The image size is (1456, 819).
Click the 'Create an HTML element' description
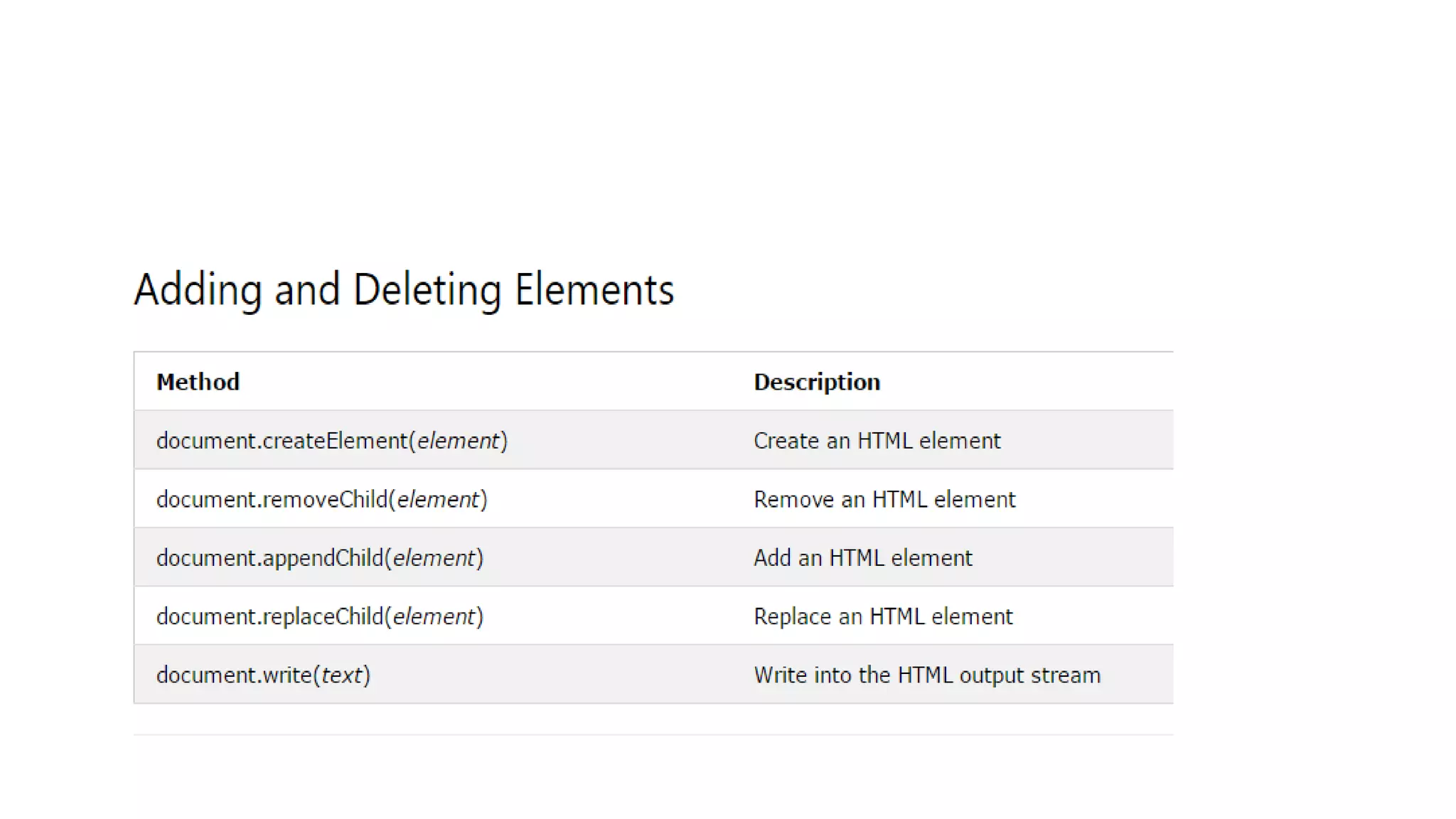(877, 441)
